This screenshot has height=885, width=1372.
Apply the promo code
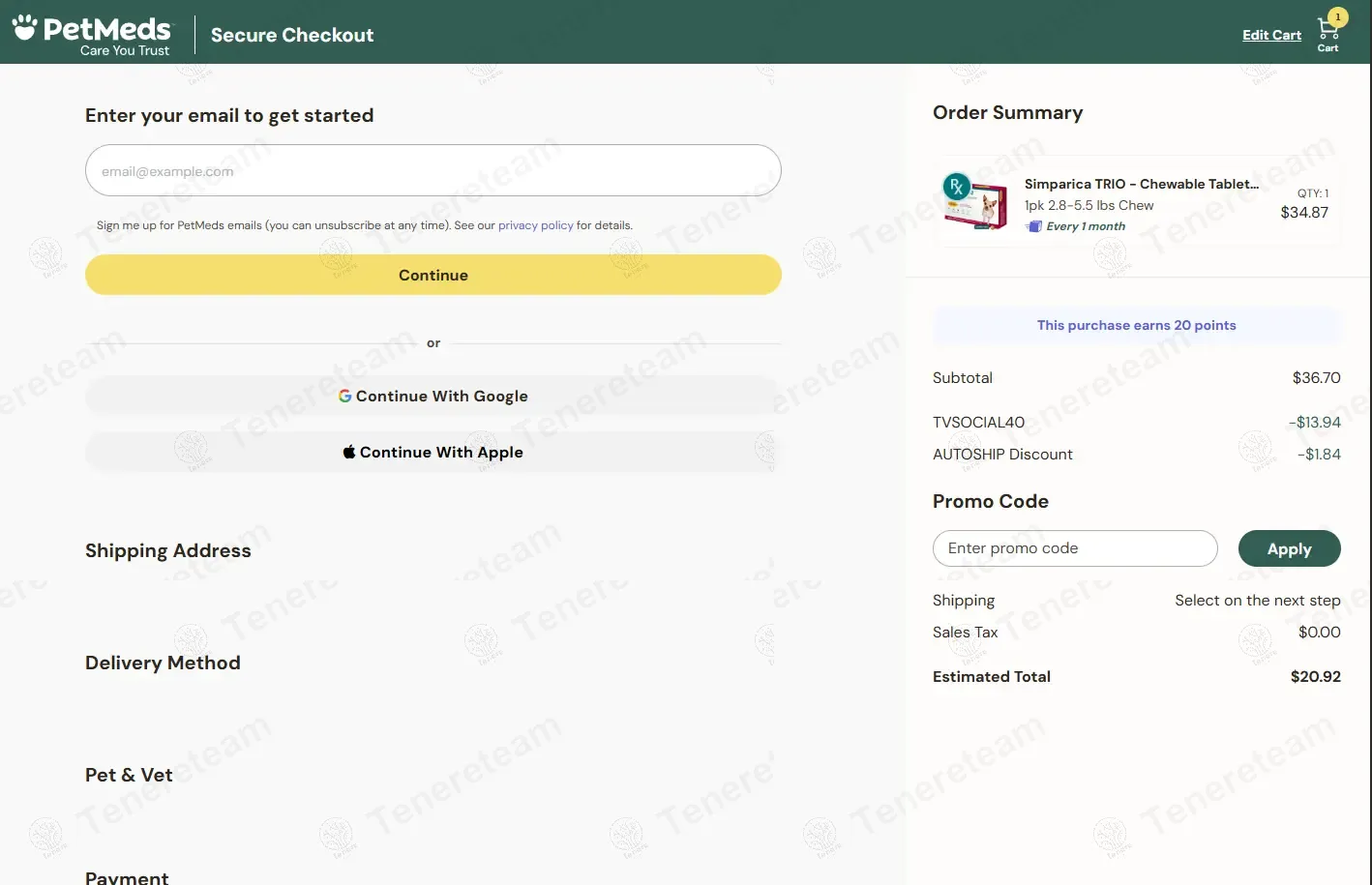click(1289, 548)
